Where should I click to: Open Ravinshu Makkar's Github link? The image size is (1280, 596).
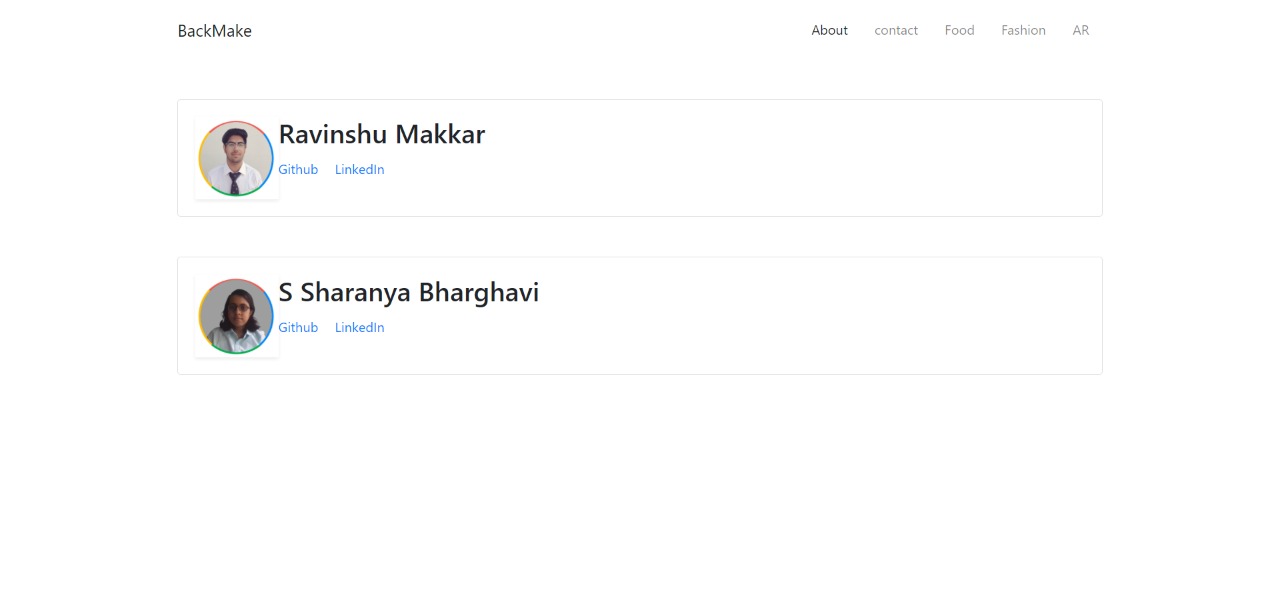[297, 169]
